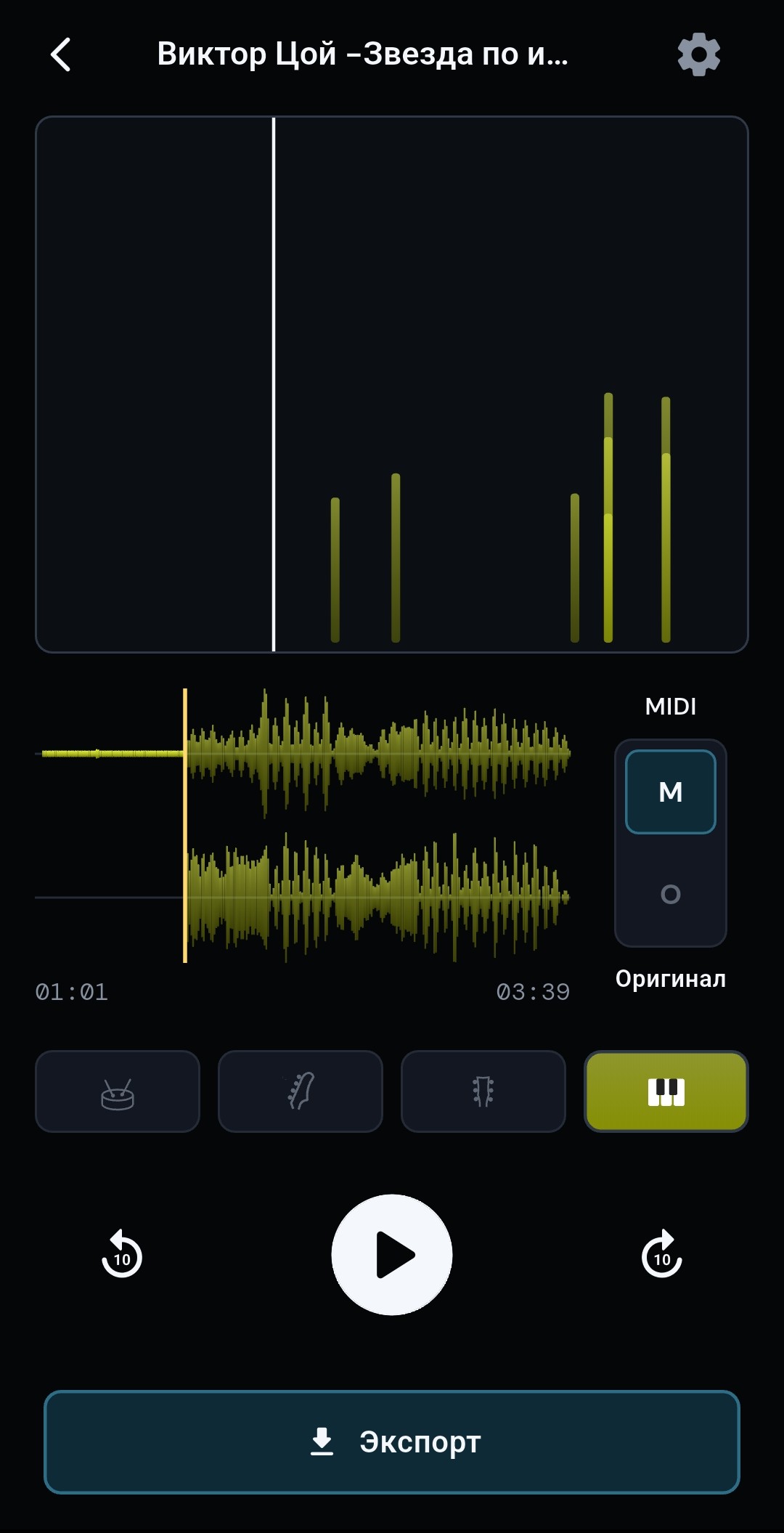Select the bass headstock track icon
The image size is (784, 1533).
(483, 1091)
